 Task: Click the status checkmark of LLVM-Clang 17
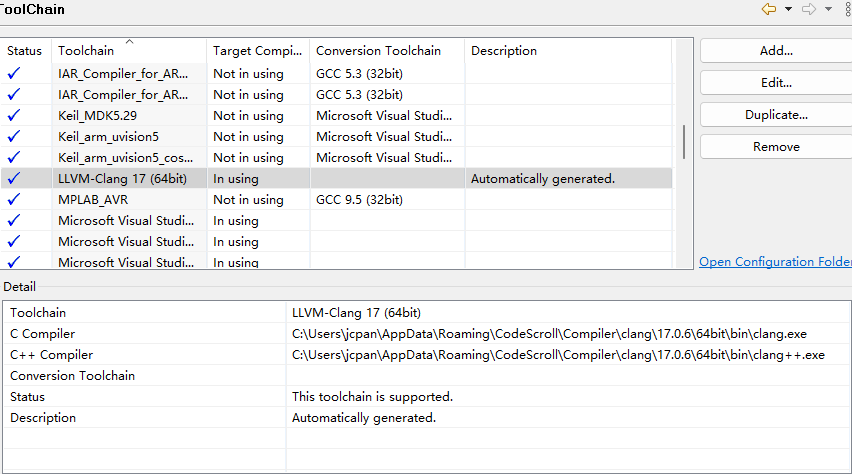(14, 178)
